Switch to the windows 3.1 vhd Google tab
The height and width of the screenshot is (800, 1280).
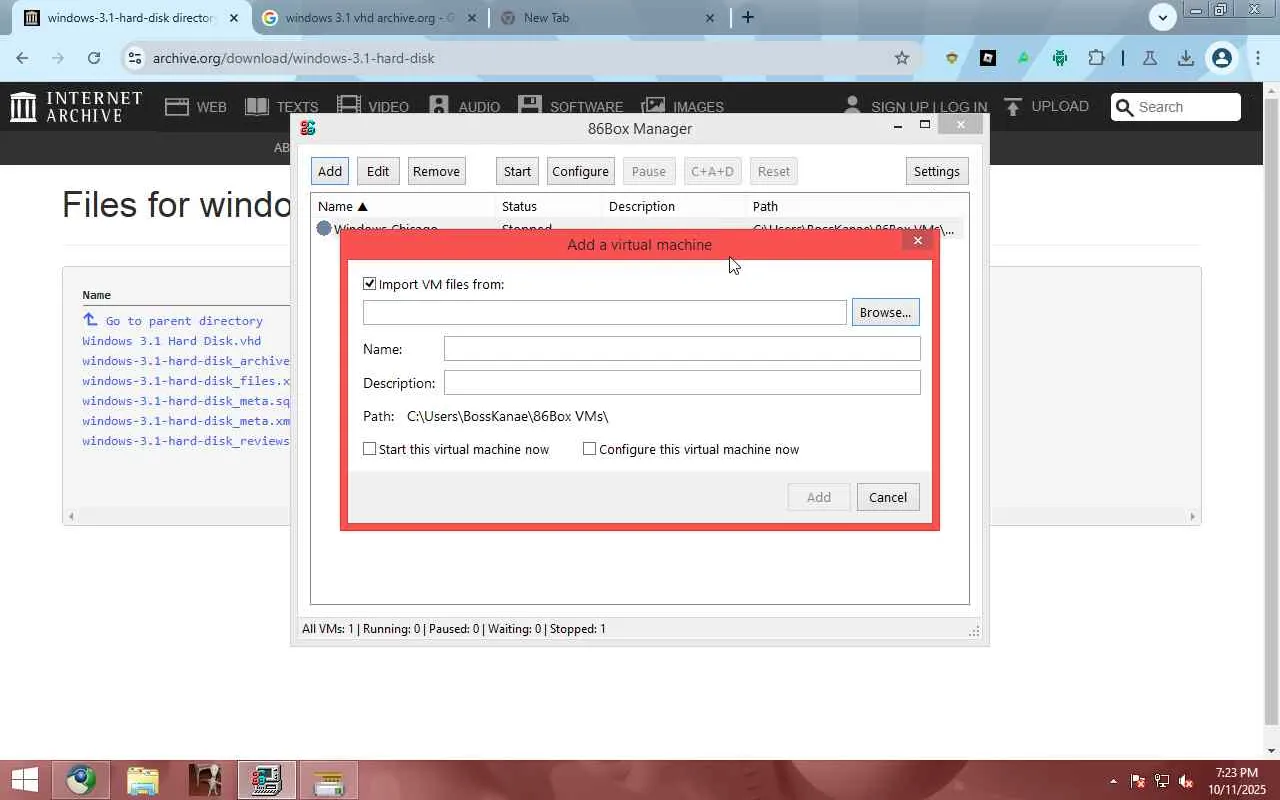[x=369, y=18]
